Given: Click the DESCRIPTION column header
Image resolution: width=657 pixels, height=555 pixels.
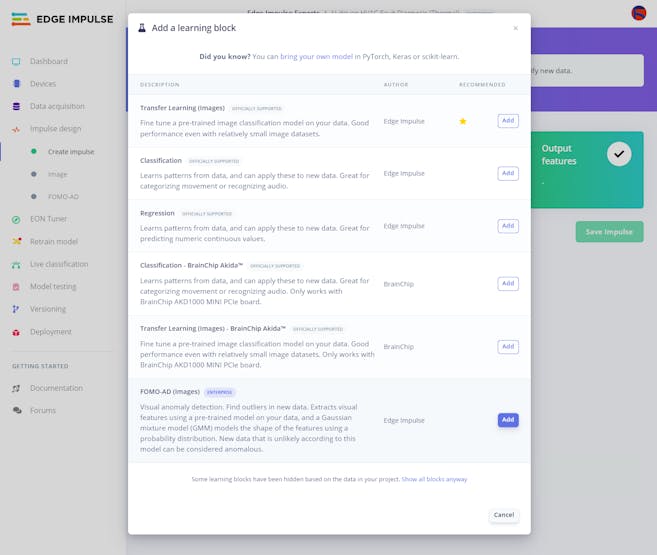Looking at the screenshot, I should point(160,85).
